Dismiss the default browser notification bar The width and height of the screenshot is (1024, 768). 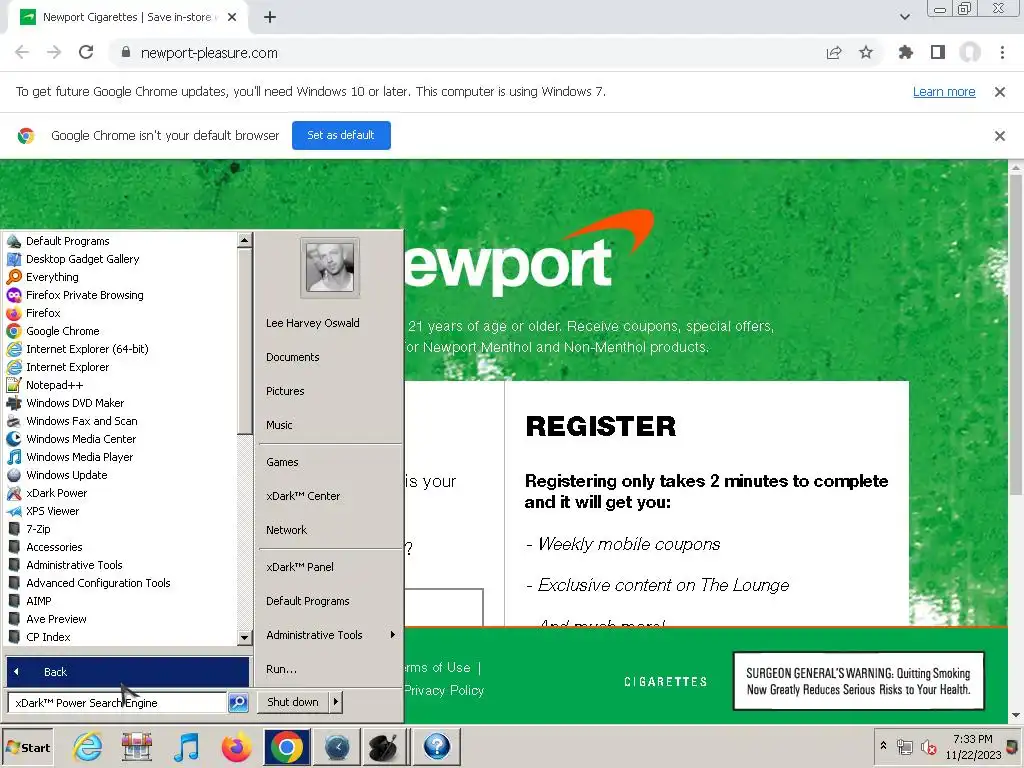[999, 136]
